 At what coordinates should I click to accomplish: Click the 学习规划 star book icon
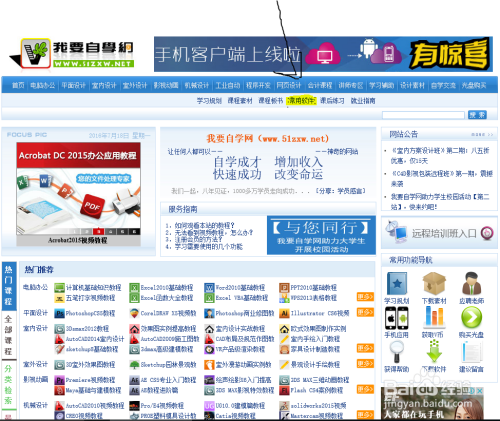point(397,283)
